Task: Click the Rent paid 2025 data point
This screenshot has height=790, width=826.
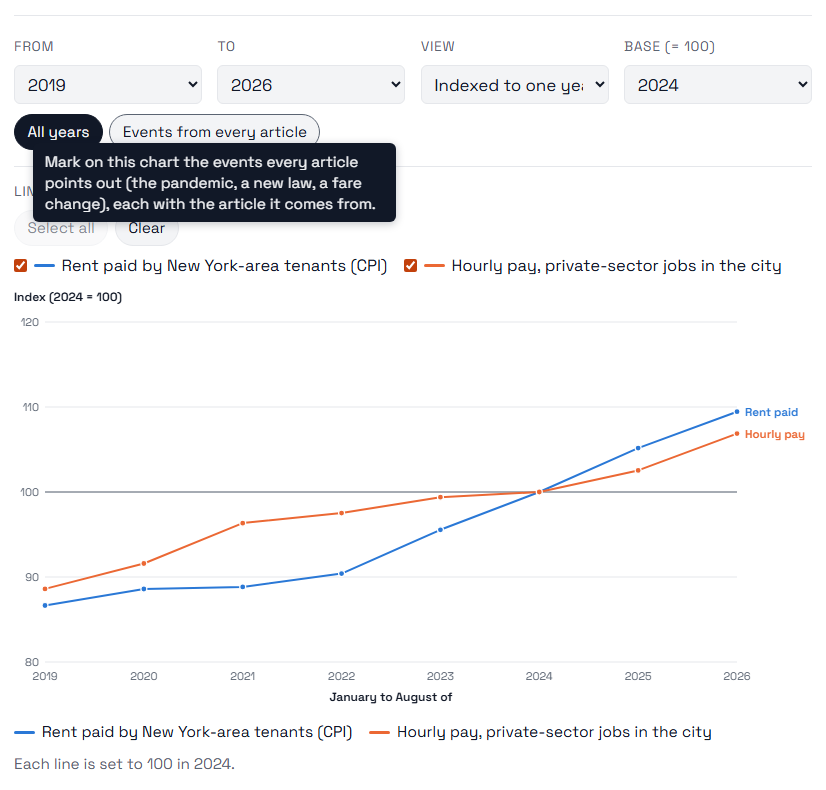Action: (x=638, y=448)
